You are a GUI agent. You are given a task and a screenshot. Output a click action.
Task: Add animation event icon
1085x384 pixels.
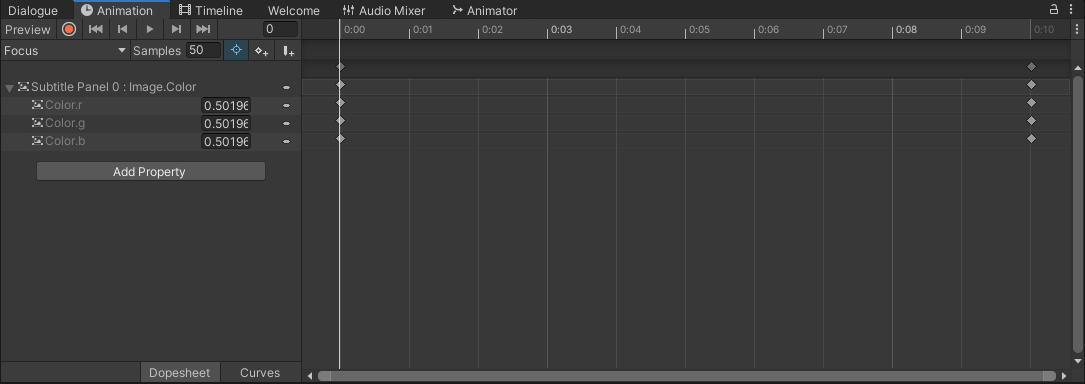point(288,51)
